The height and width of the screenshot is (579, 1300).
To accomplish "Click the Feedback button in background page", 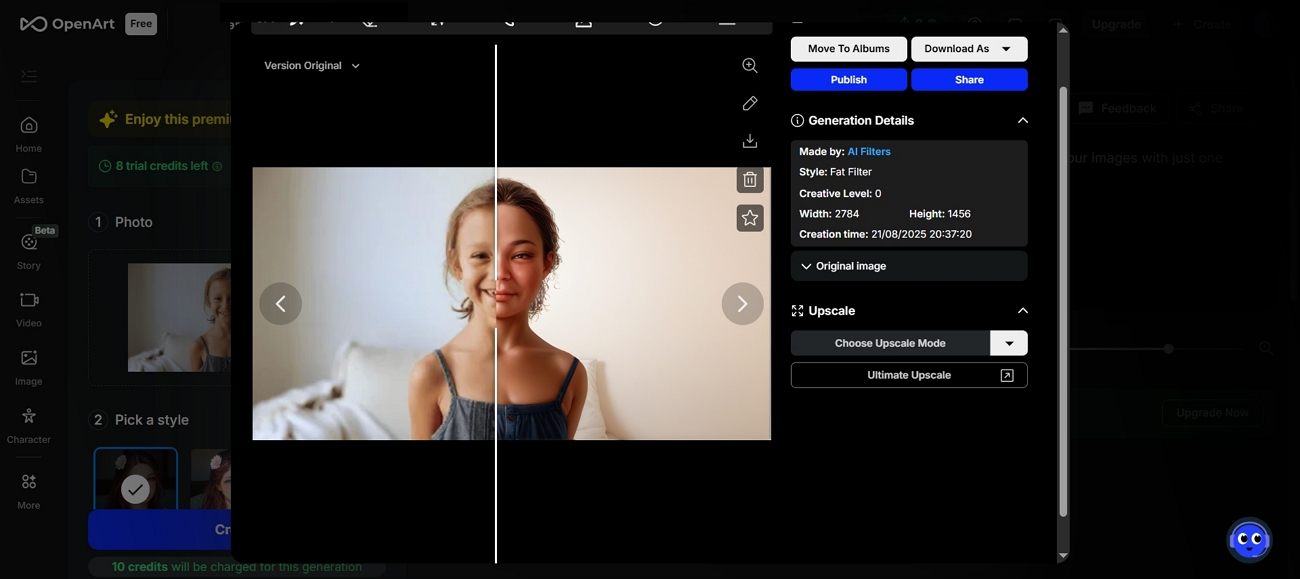I will click(1118, 108).
